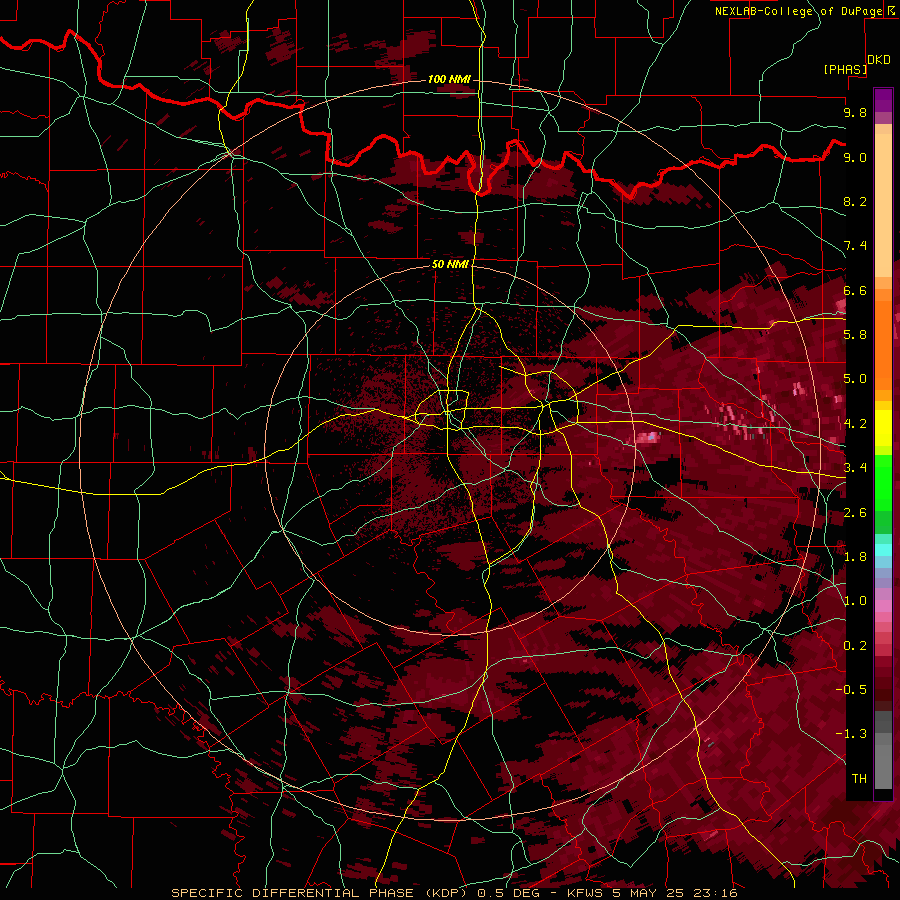Click the pink band near 1.0 on the color bar
Screen dimensions: 900x900
(883, 606)
